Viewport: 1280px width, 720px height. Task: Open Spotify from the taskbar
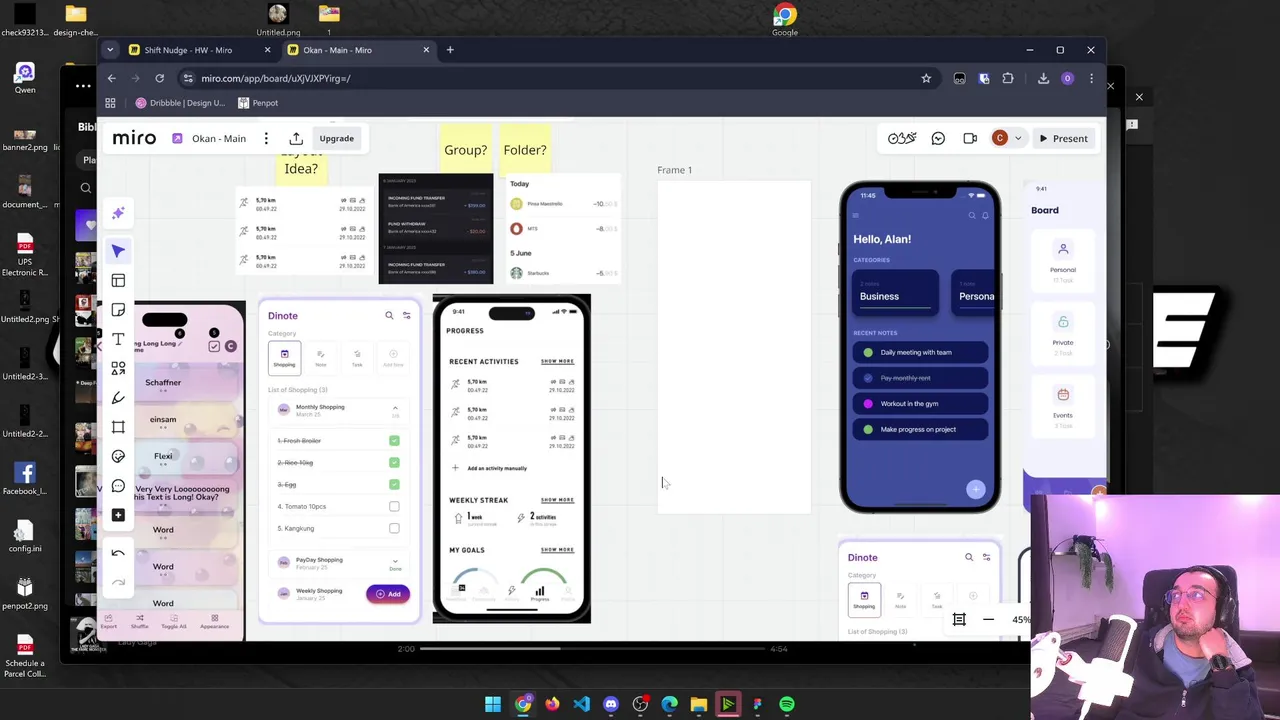[787, 704]
